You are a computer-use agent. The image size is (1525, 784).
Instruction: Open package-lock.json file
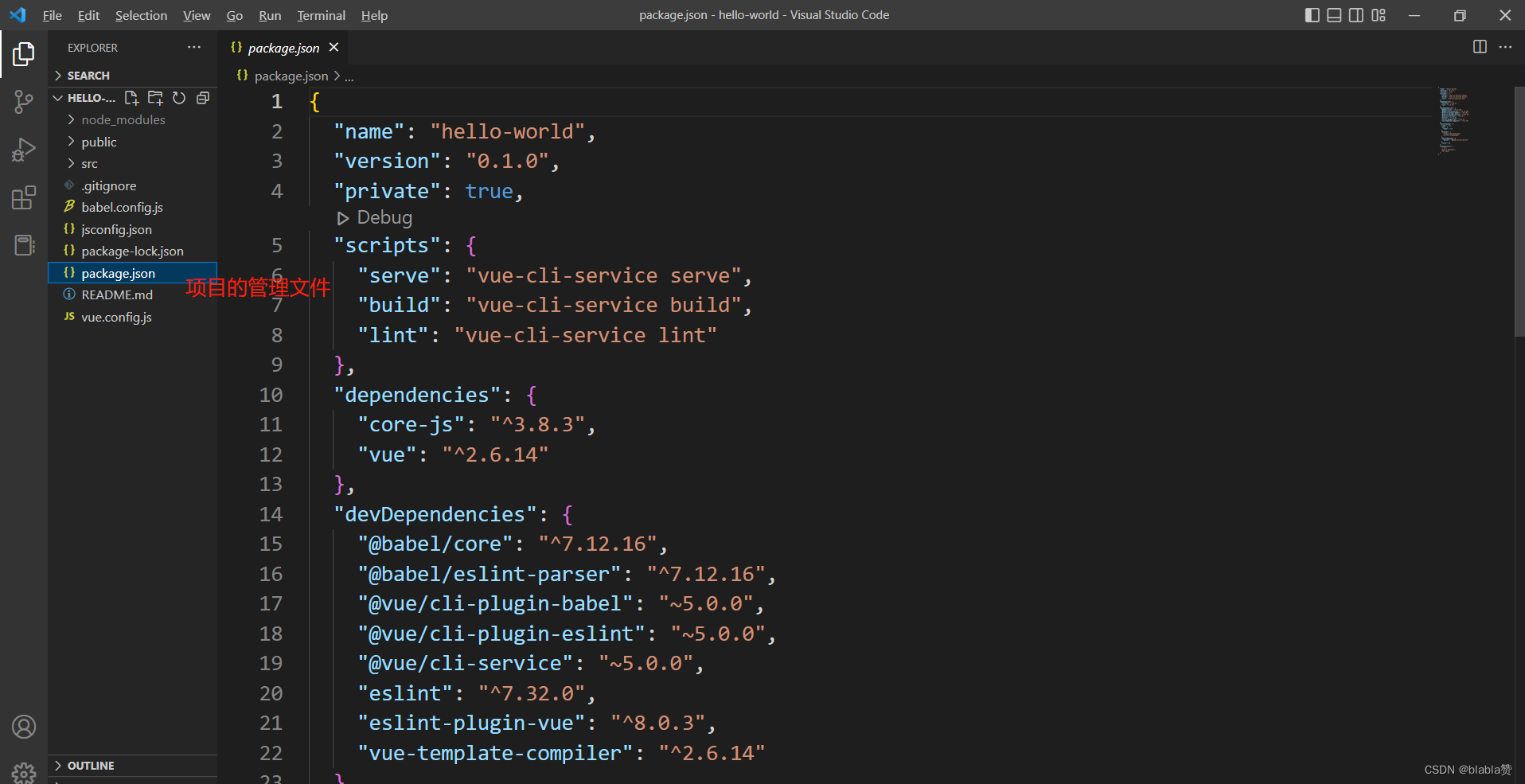pos(132,252)
